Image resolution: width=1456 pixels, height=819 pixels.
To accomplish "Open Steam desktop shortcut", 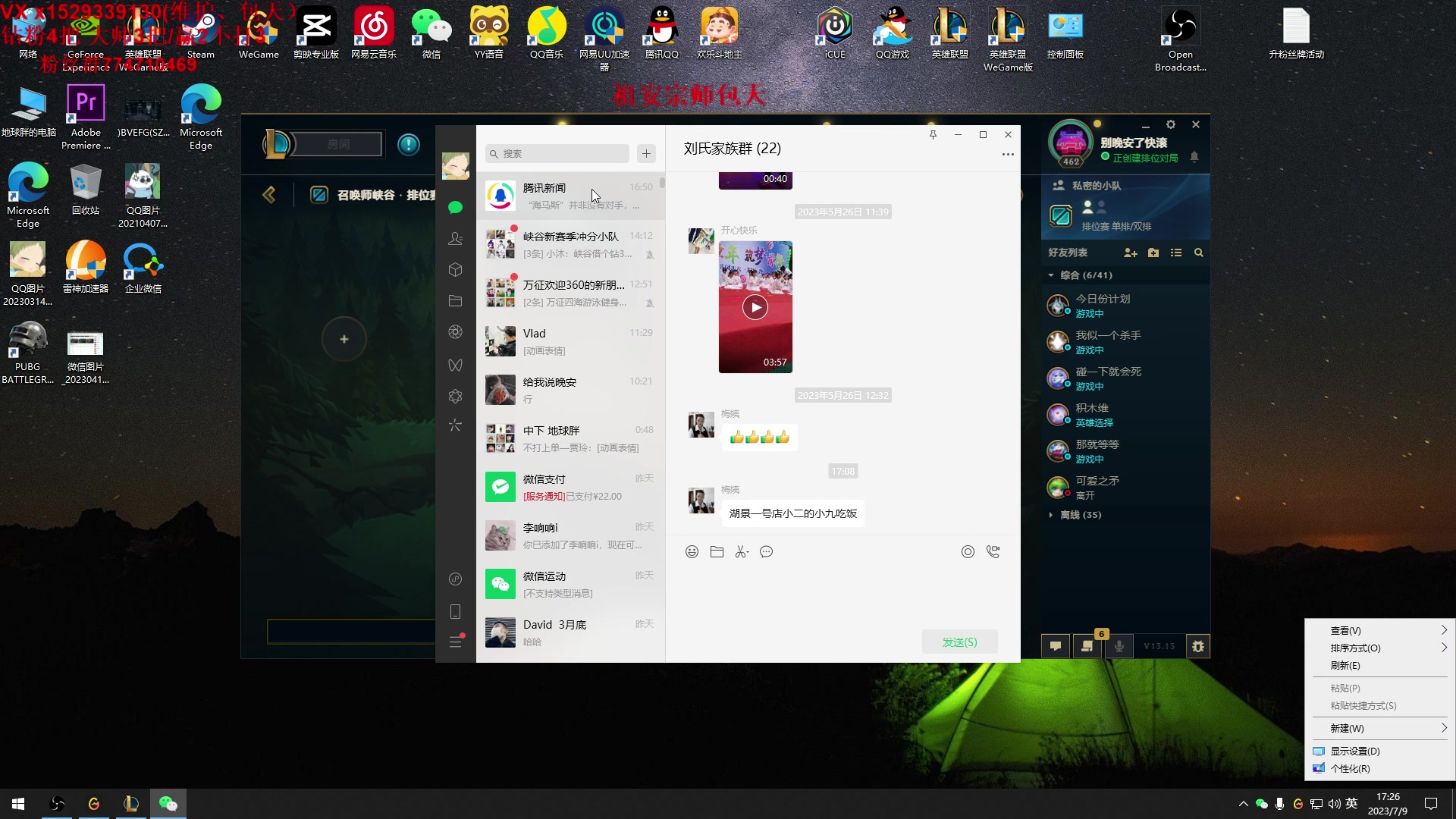I will 200,34.
